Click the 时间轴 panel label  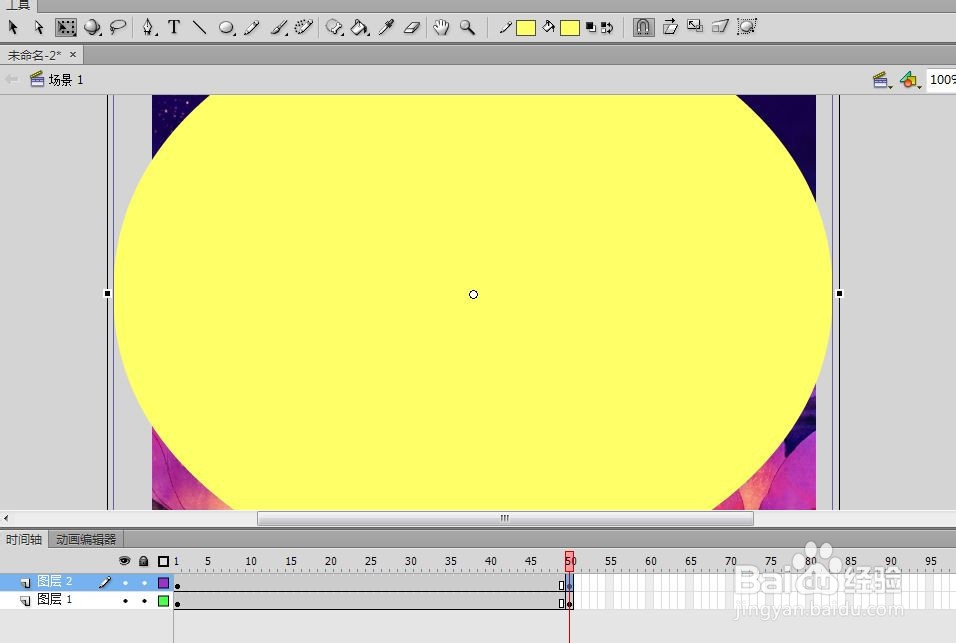(23, 539)
